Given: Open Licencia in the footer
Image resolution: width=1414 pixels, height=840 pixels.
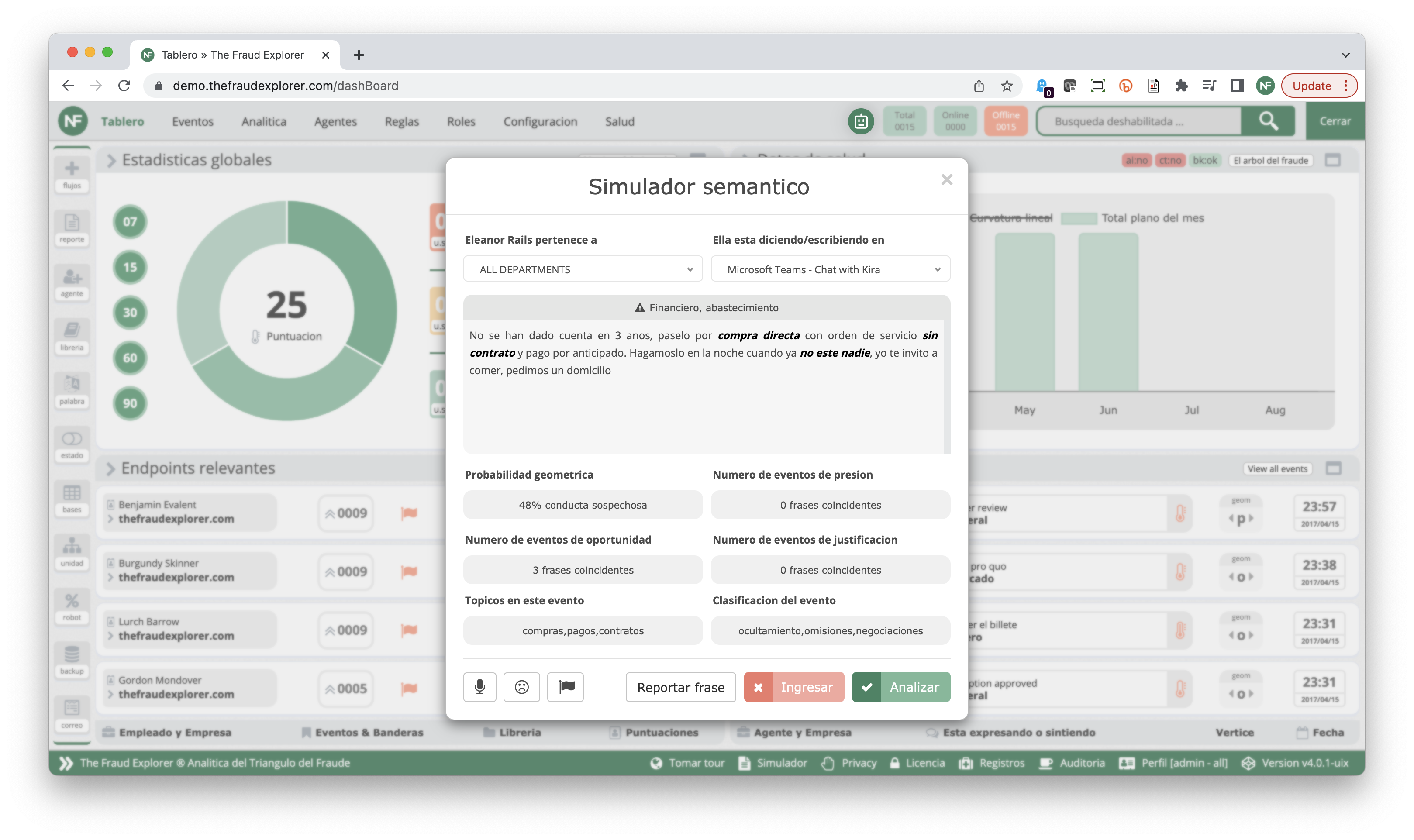Looking at the screenshot, I should pyautogui.click(x=917, y=763).
